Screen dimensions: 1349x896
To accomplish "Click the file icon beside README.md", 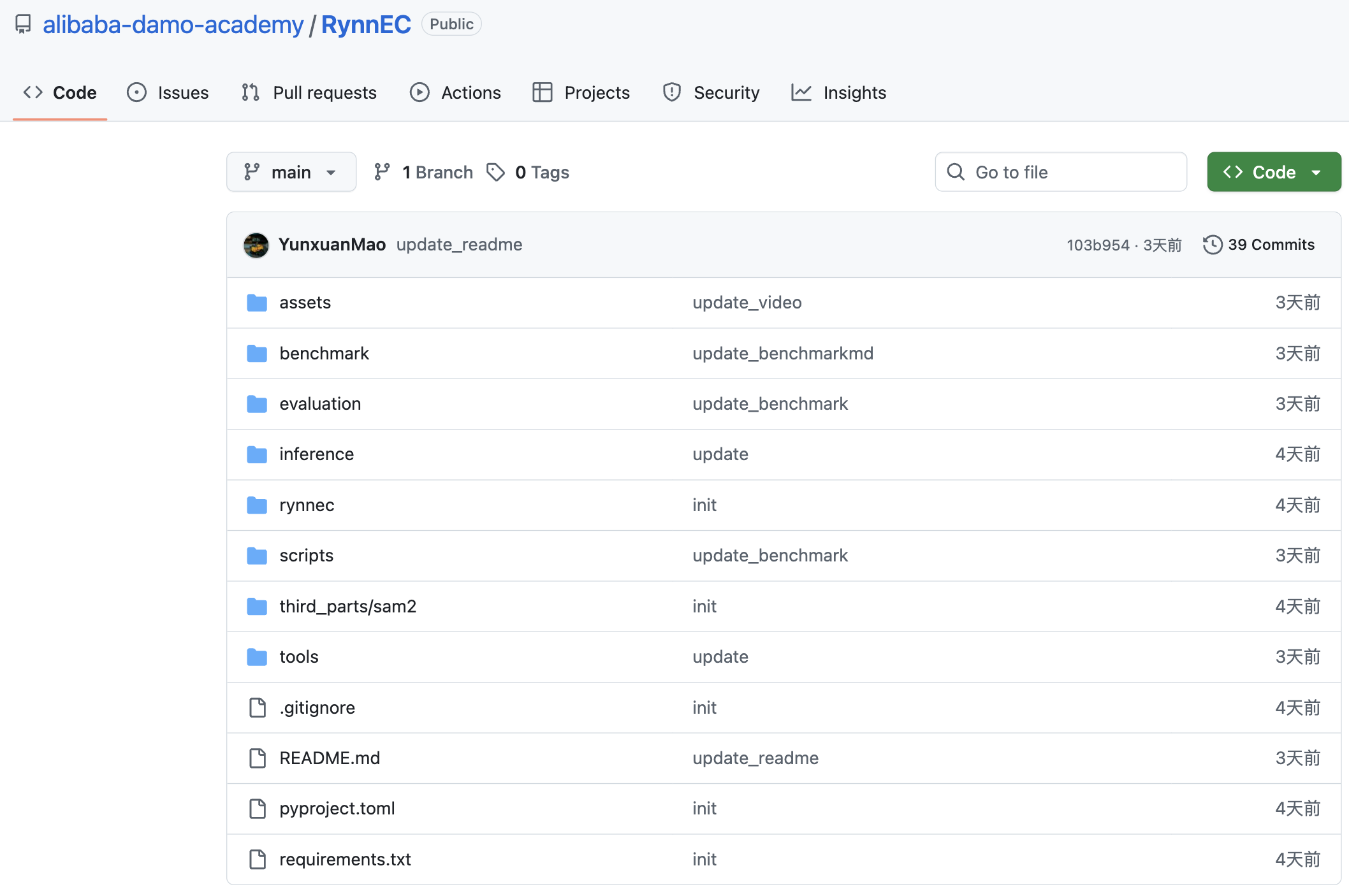I will point(257,758).
